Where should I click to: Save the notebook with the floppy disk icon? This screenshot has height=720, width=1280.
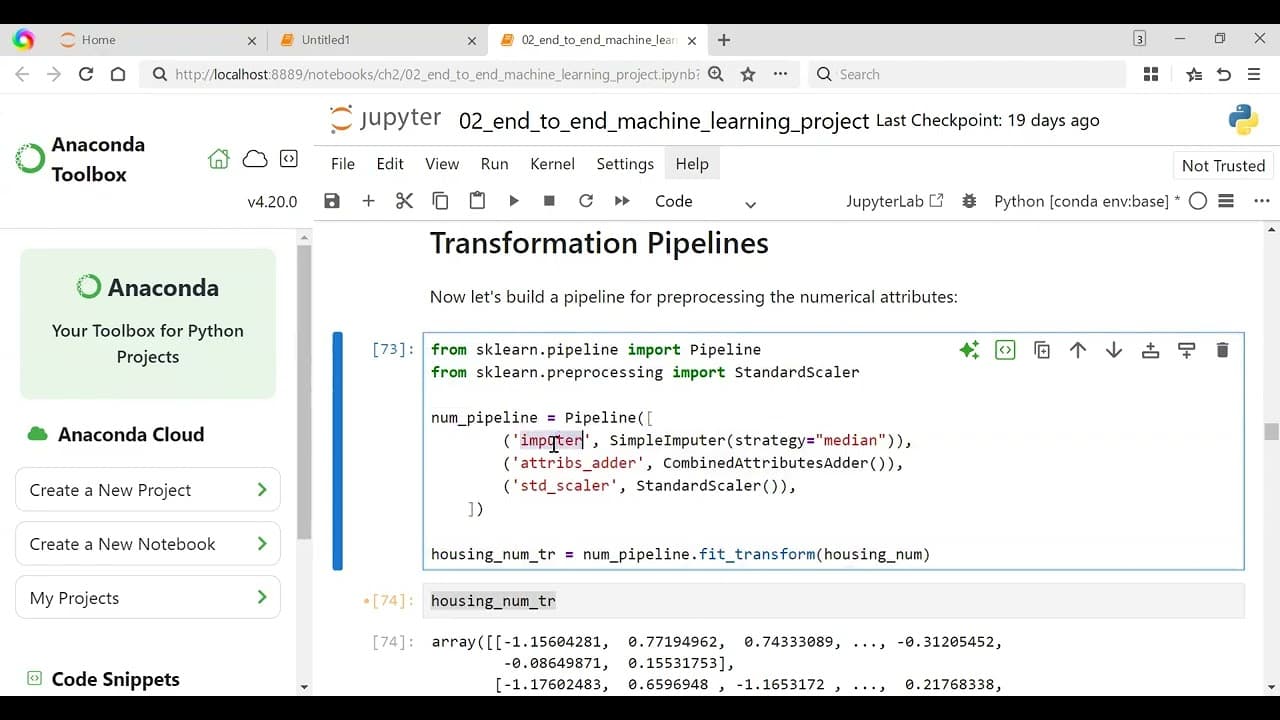[x=332, y=201]
